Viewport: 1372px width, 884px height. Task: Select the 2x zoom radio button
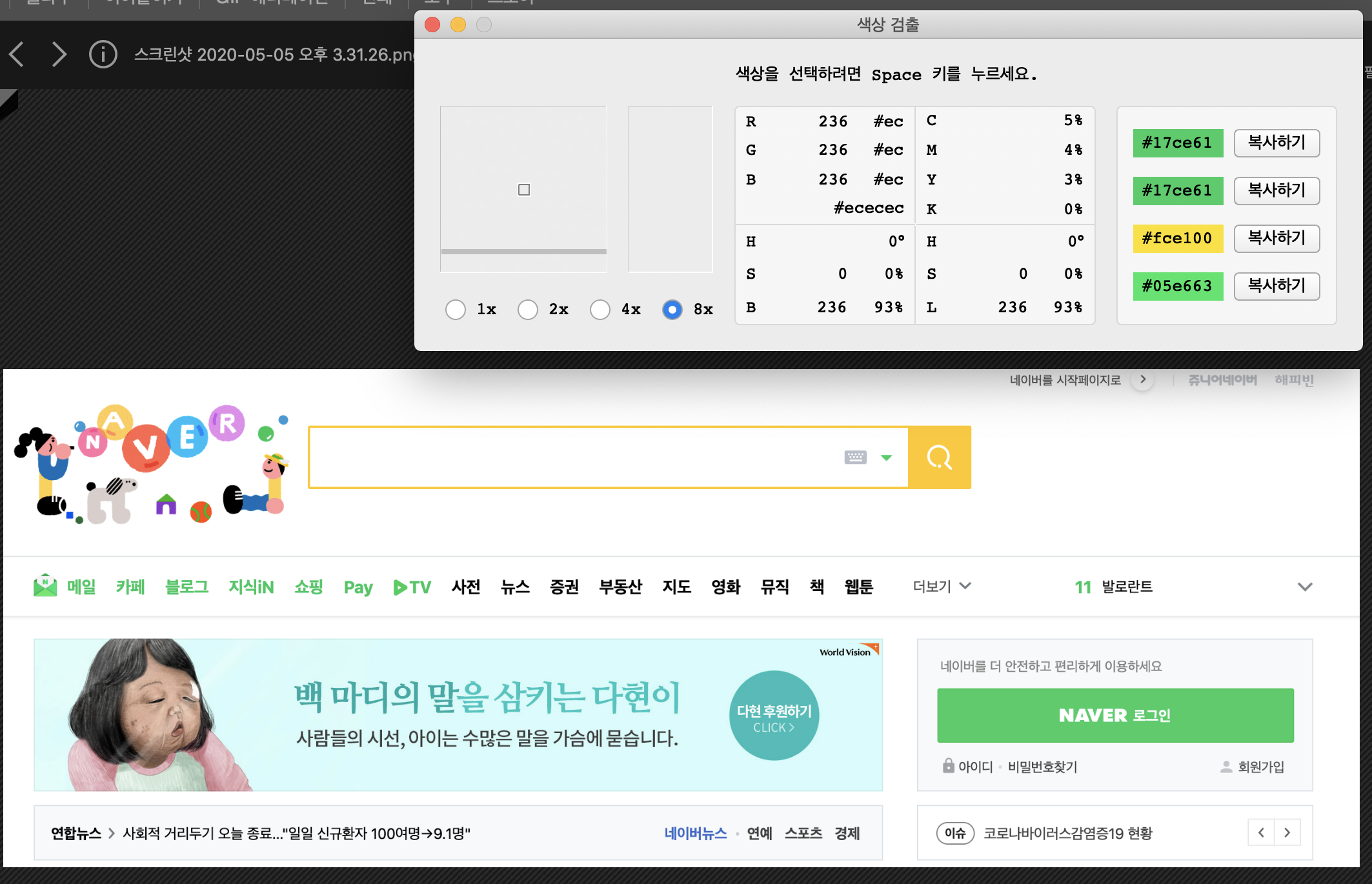528,310
